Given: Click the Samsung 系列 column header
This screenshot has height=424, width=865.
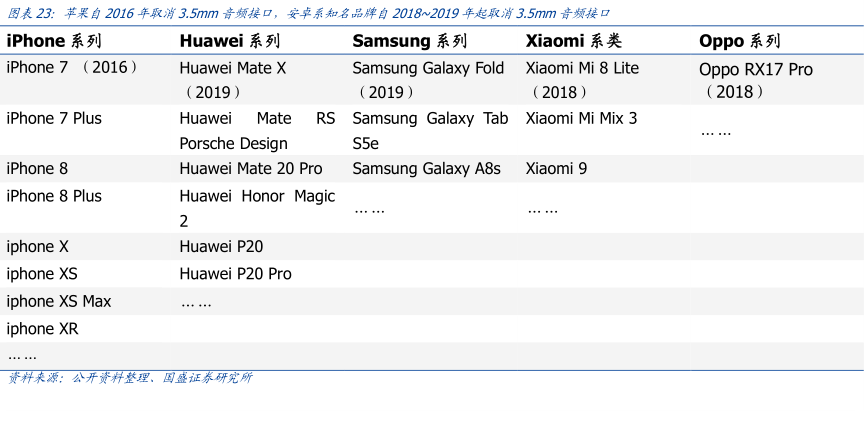Looking at the screenshot, I should (409, 41).
